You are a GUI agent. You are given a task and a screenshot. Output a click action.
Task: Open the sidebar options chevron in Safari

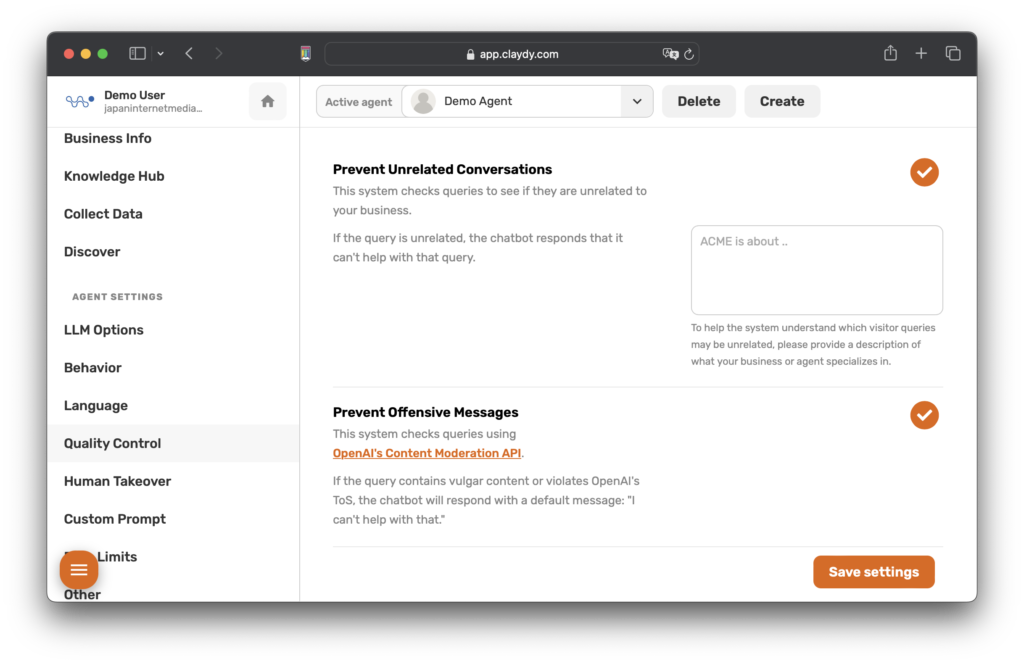pyautogui.click(x=161, y=54)
